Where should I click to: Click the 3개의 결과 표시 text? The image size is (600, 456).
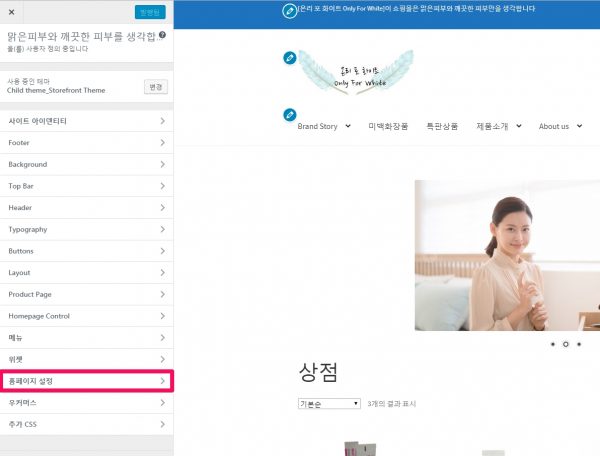(391, 404)
